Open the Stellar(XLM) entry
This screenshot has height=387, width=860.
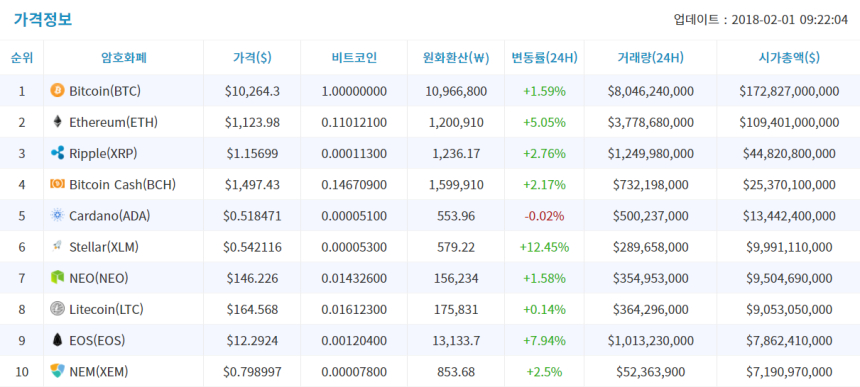coord(104,247)
